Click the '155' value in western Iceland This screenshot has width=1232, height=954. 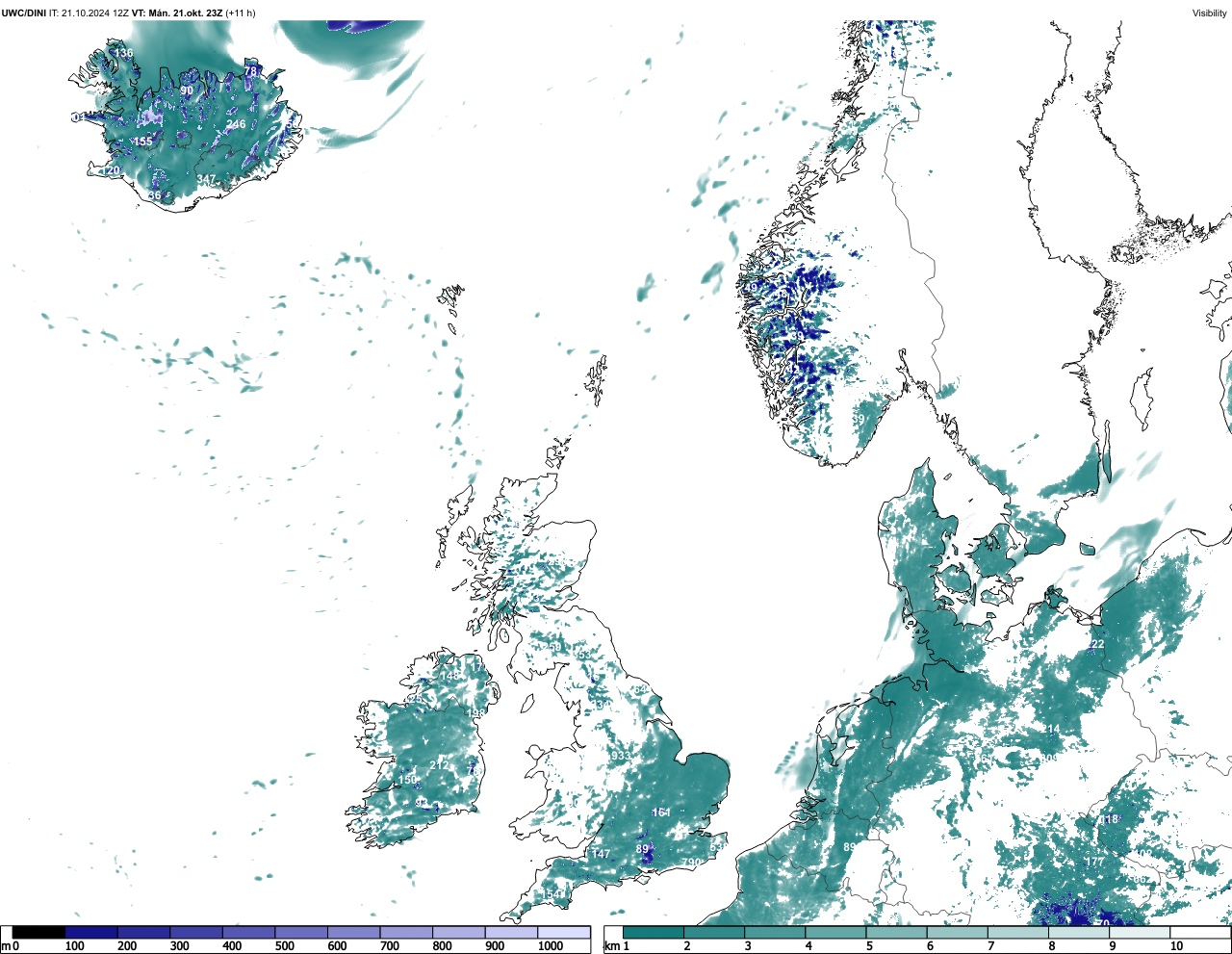click(142, 142)
